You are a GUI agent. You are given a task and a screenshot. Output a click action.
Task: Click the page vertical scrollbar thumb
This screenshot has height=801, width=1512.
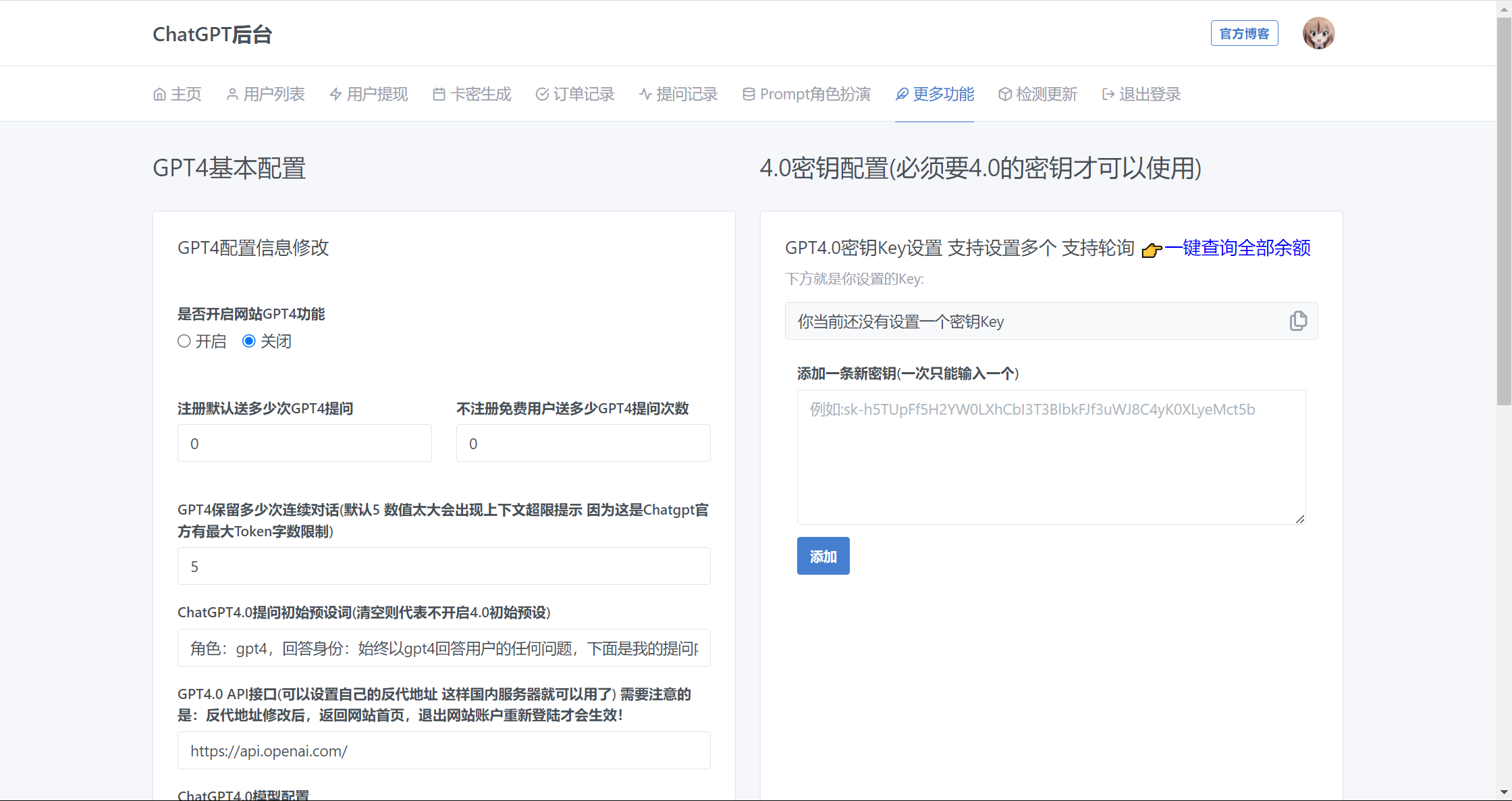pyautogui.click(x=1504, y=211)
